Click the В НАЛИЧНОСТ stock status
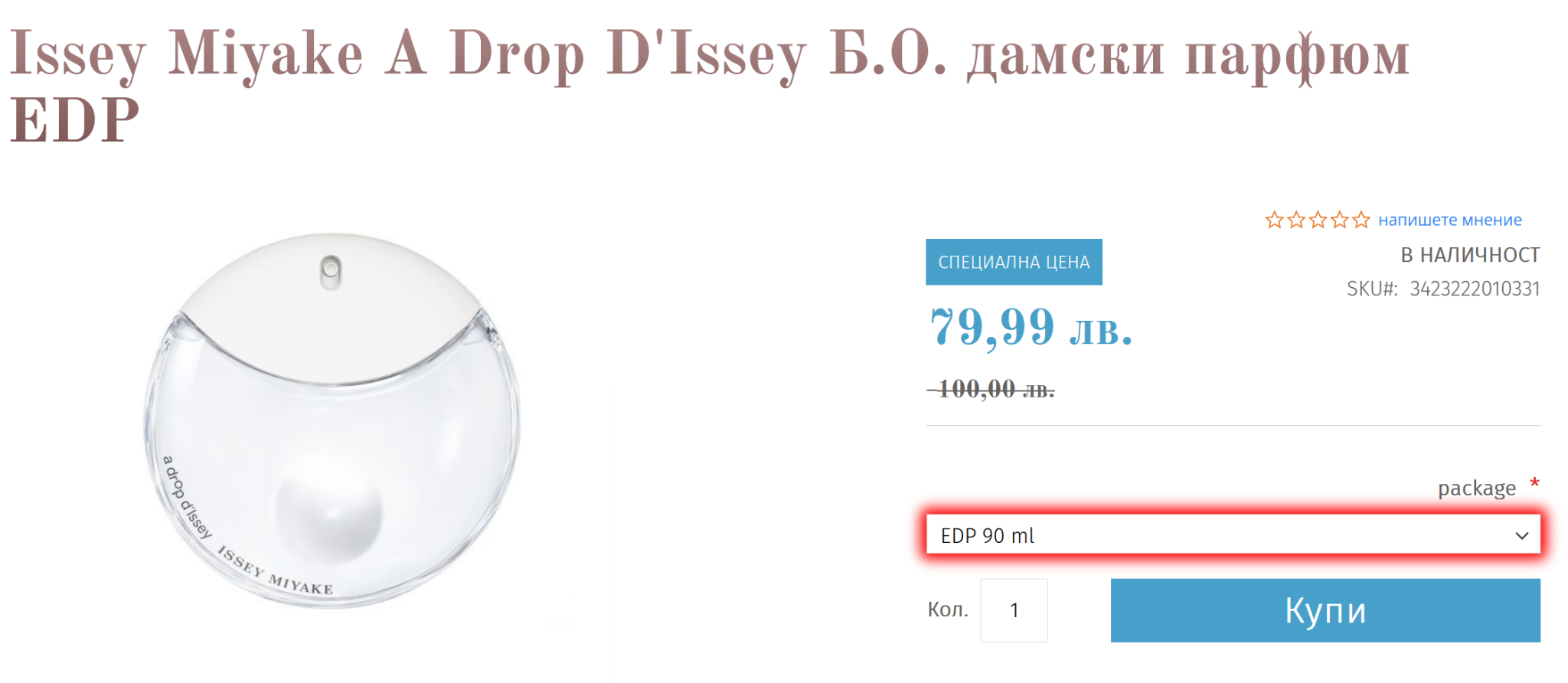The width and height of the screenshot is (1568, 683). 1470,255
